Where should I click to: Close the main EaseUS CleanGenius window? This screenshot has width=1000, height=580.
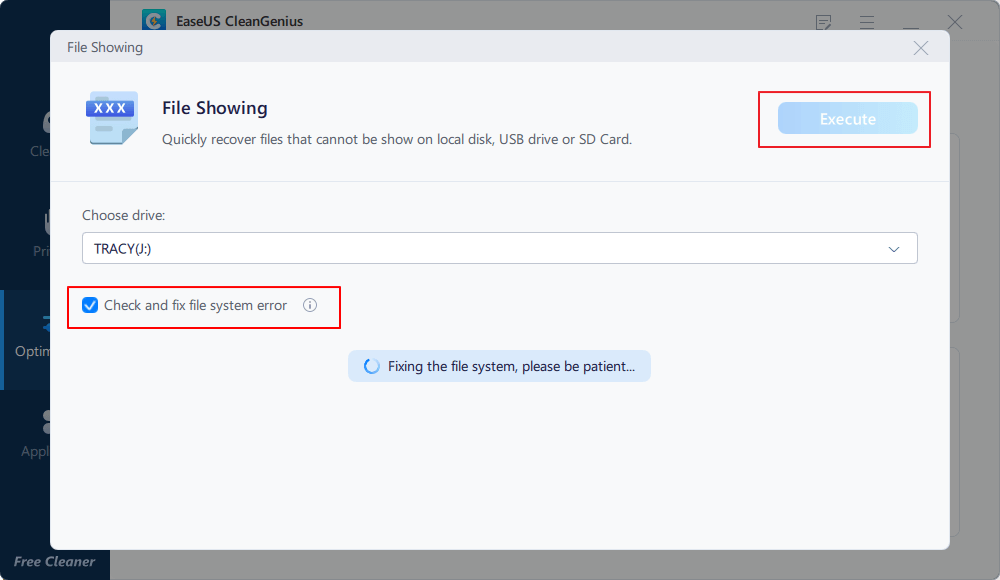pos(955,22)
